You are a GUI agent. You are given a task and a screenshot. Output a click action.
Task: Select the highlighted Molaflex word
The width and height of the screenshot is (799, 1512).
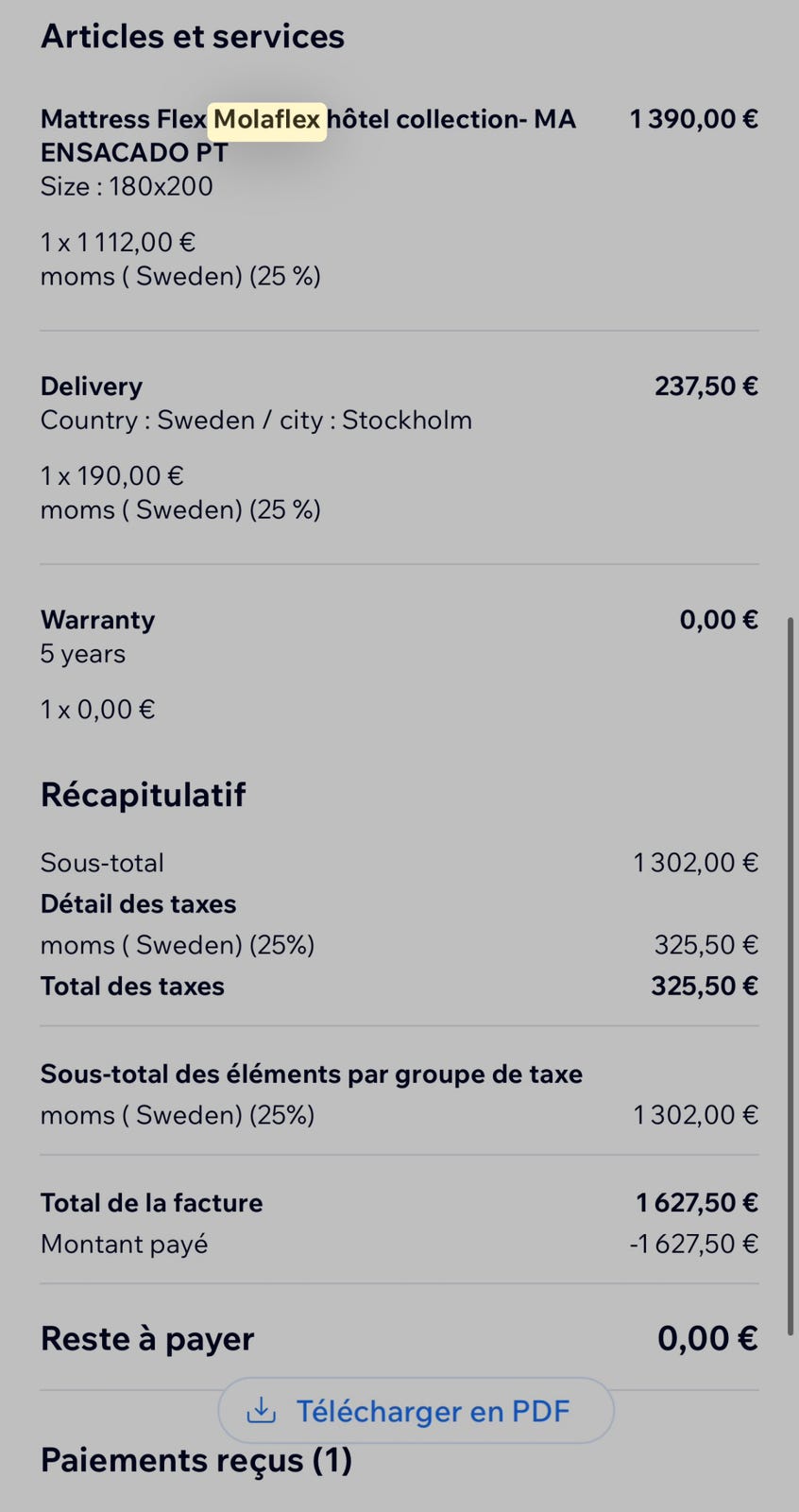pos(267,120)
